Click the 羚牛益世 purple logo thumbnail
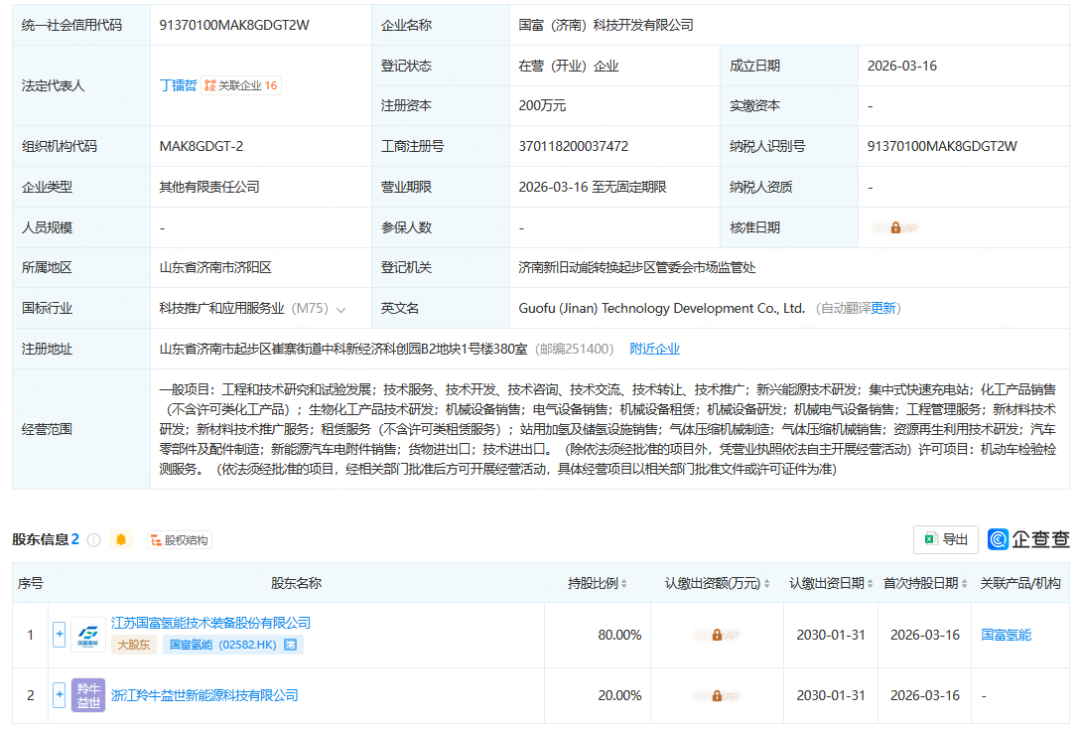 pos(88,694)
